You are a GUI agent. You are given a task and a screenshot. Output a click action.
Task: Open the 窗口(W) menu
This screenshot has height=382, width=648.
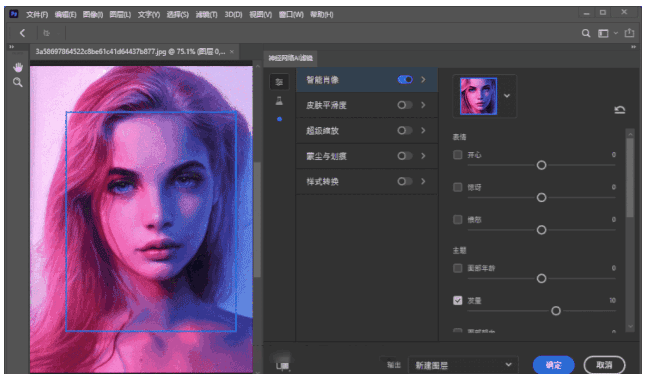(x=291, y=14)
